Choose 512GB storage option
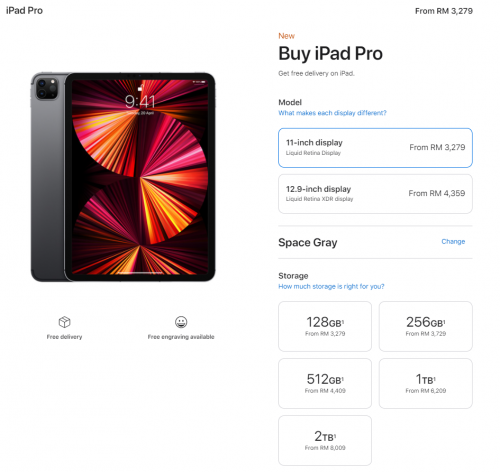500x472 pixels. (x=325, y=383)
